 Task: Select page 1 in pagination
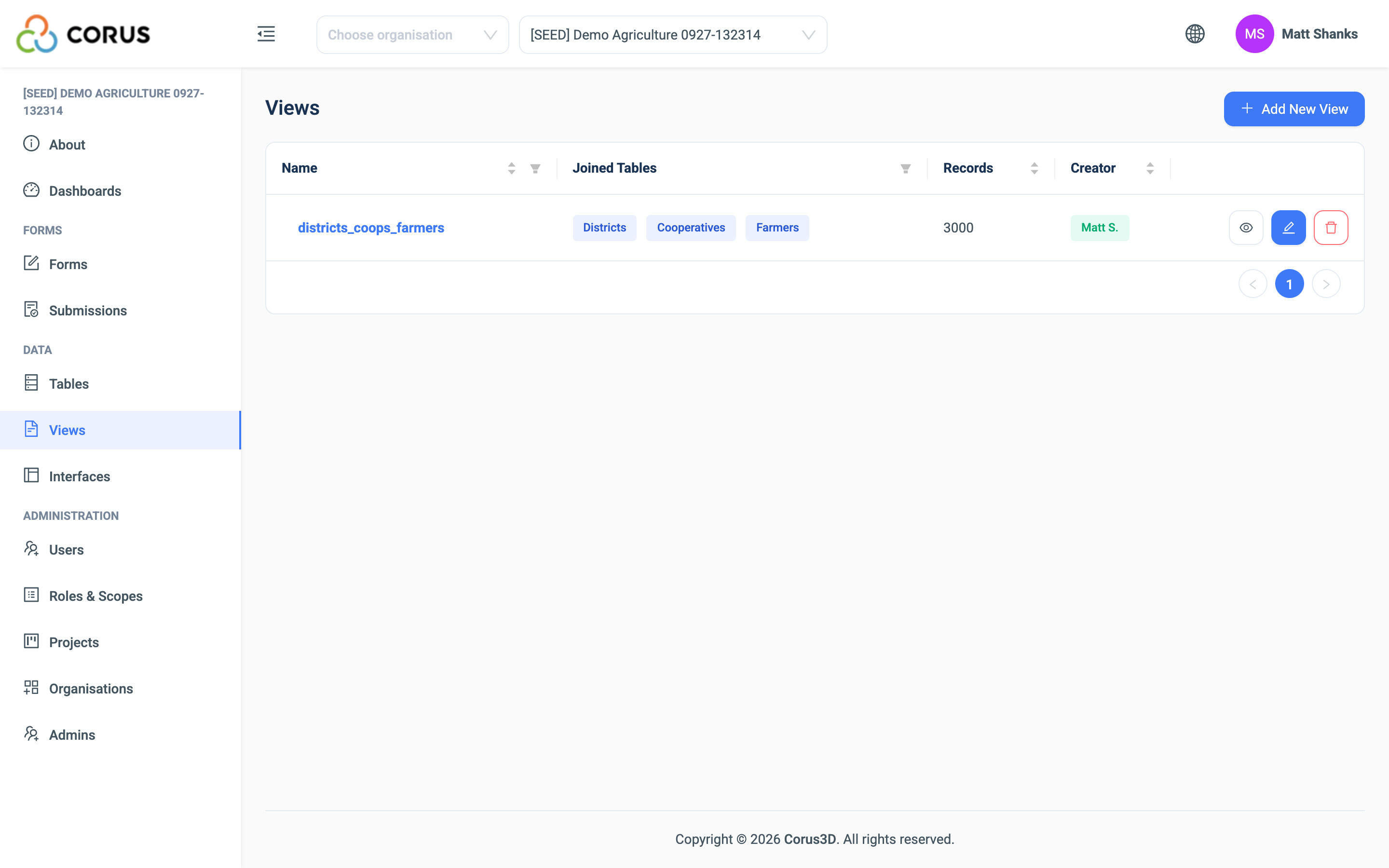1289,284
